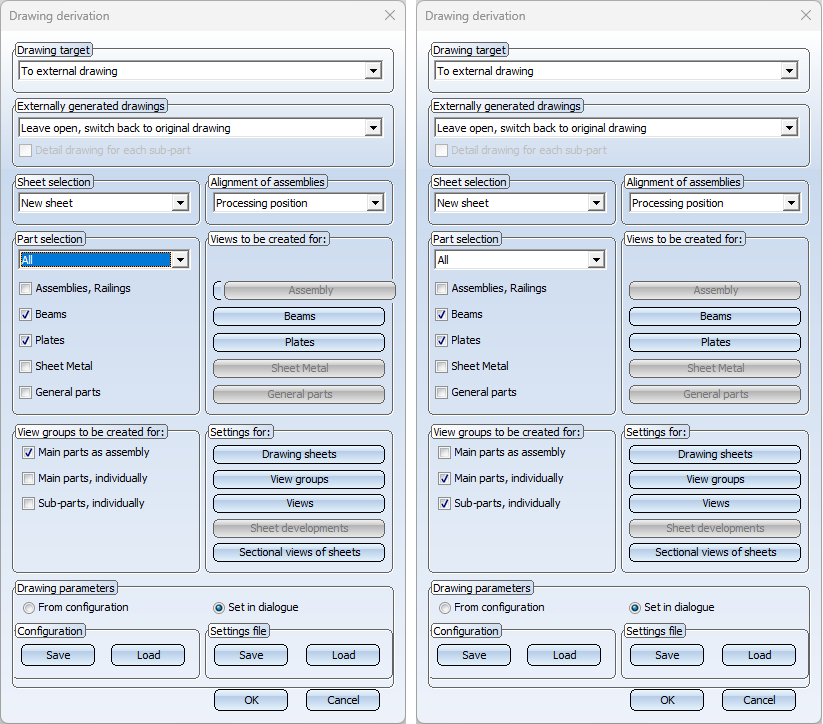
Task: Confirm with OK in right dialog
Action: point(667,700)
